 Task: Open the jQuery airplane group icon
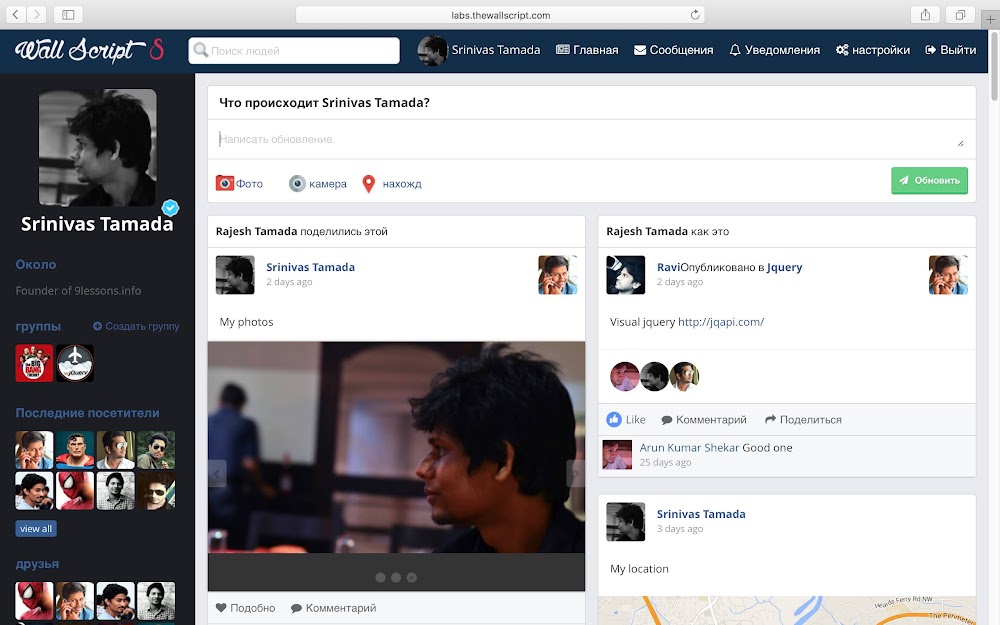click(x=75, y=363)
